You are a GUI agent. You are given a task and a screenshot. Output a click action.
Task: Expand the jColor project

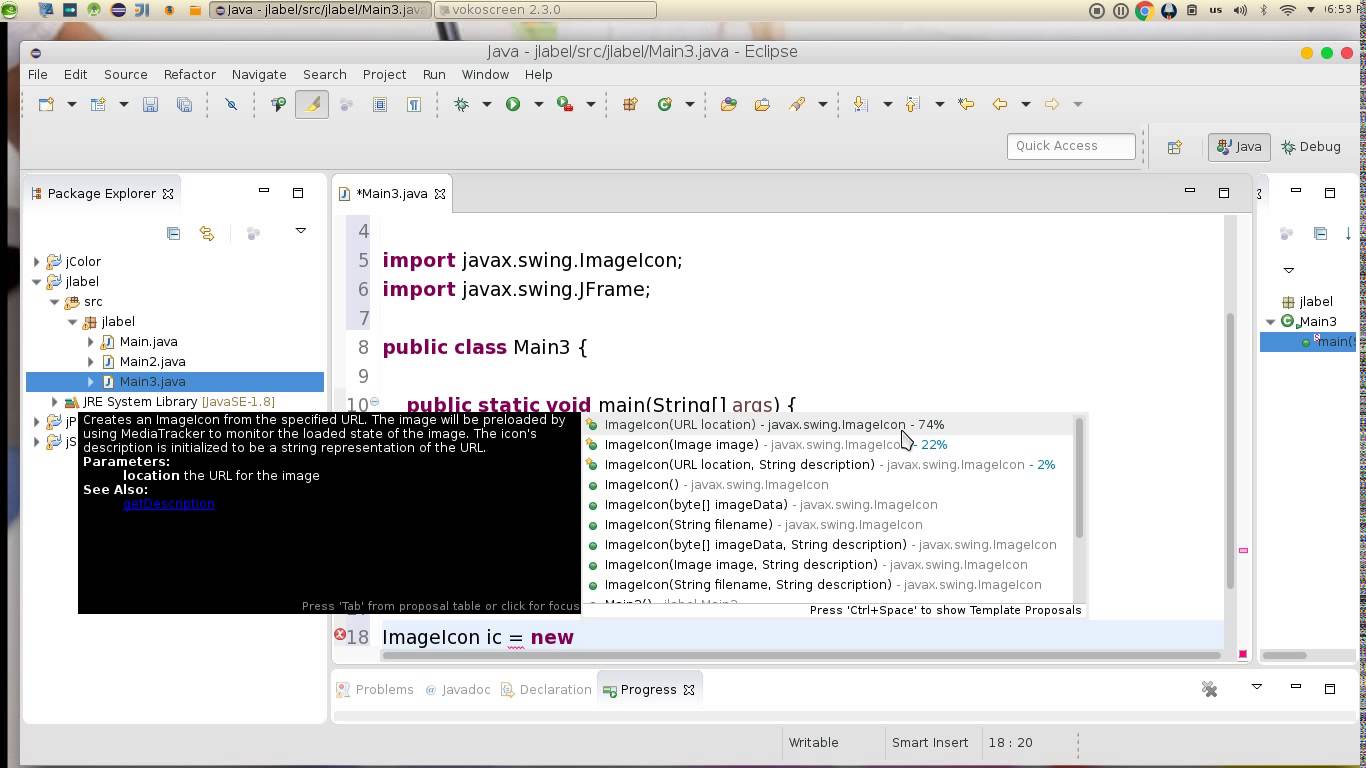click(x=37, y=262)
